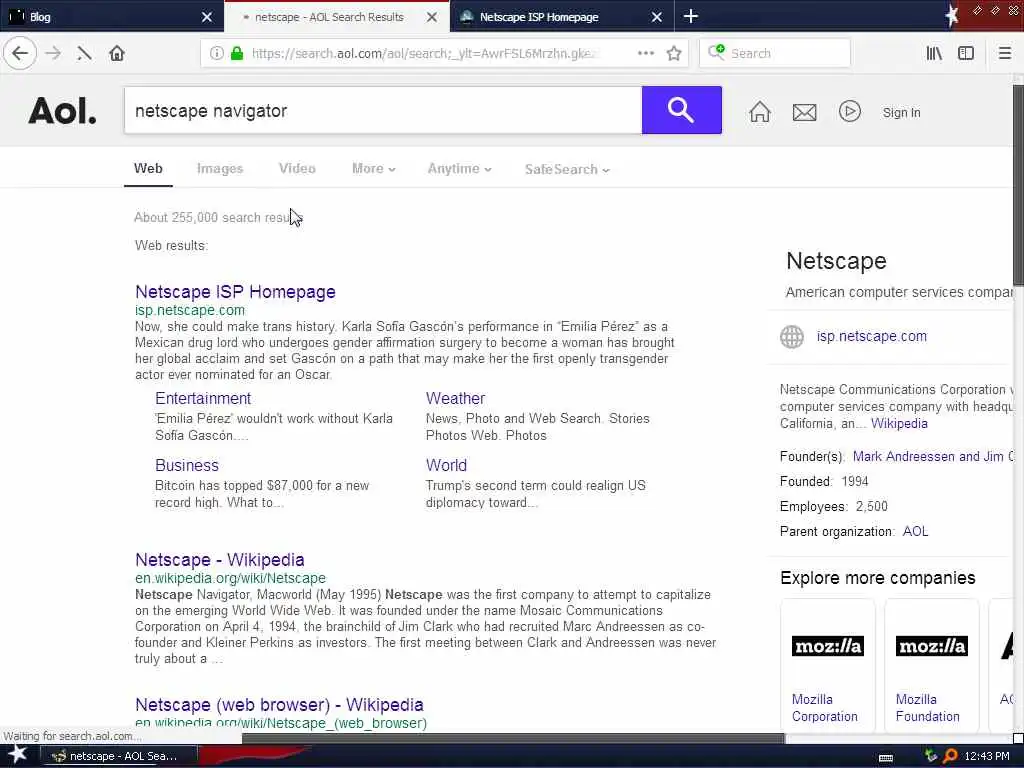Select taskbar netscape - AOL Search window button
This screenshot has height=768, width=1024.
pyautogui.click(x=119, y=756)
